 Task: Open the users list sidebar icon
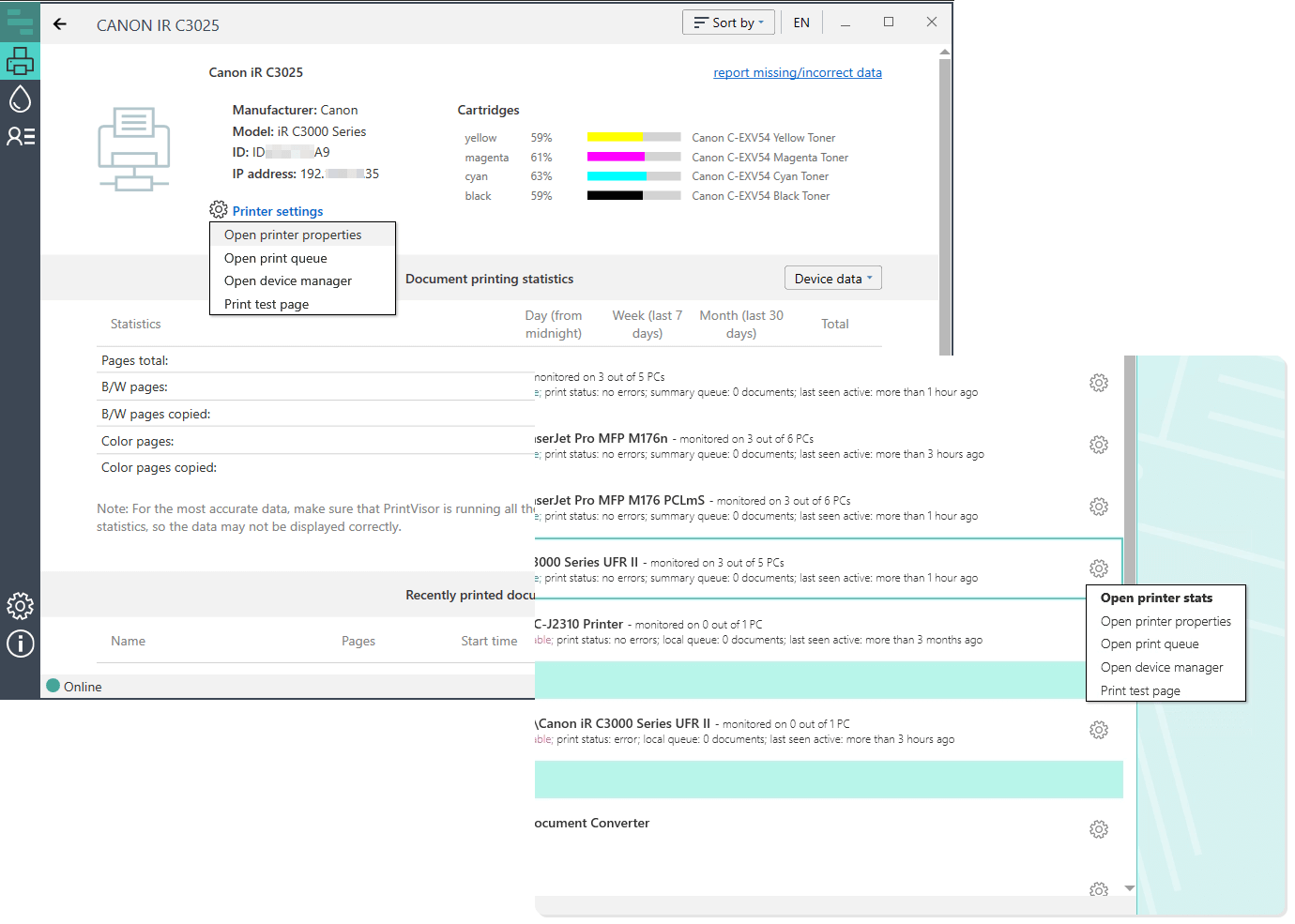tap(20, 136)
